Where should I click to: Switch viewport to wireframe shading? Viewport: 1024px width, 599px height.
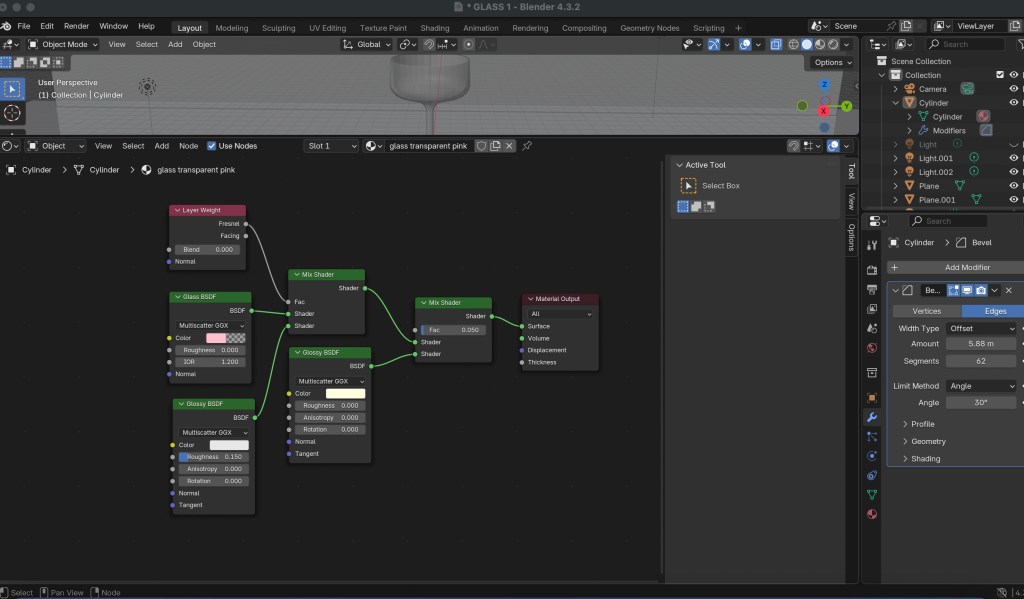[x=793, y=44]
